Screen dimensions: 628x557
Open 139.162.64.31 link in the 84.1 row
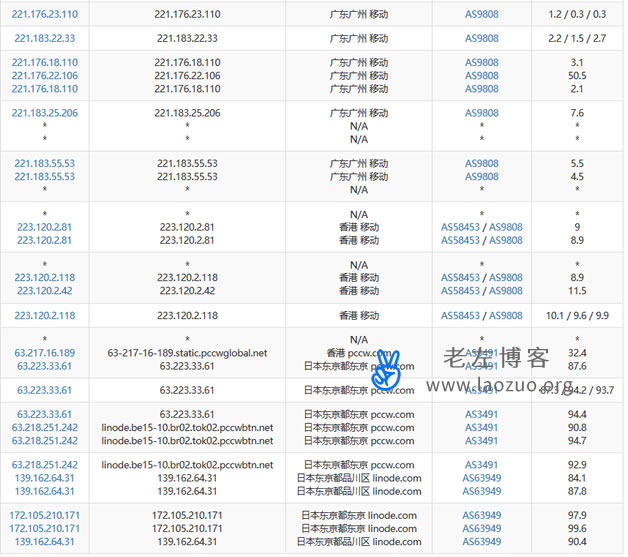[45, 478]
